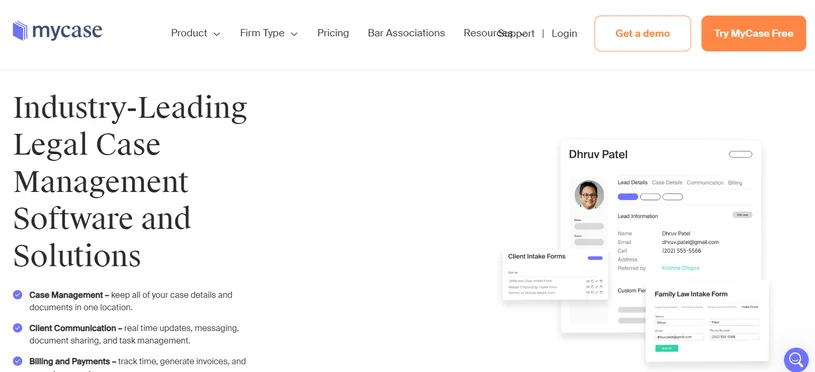Click the Login link
This screenshot has height=372, width=815.
(564, 33)
